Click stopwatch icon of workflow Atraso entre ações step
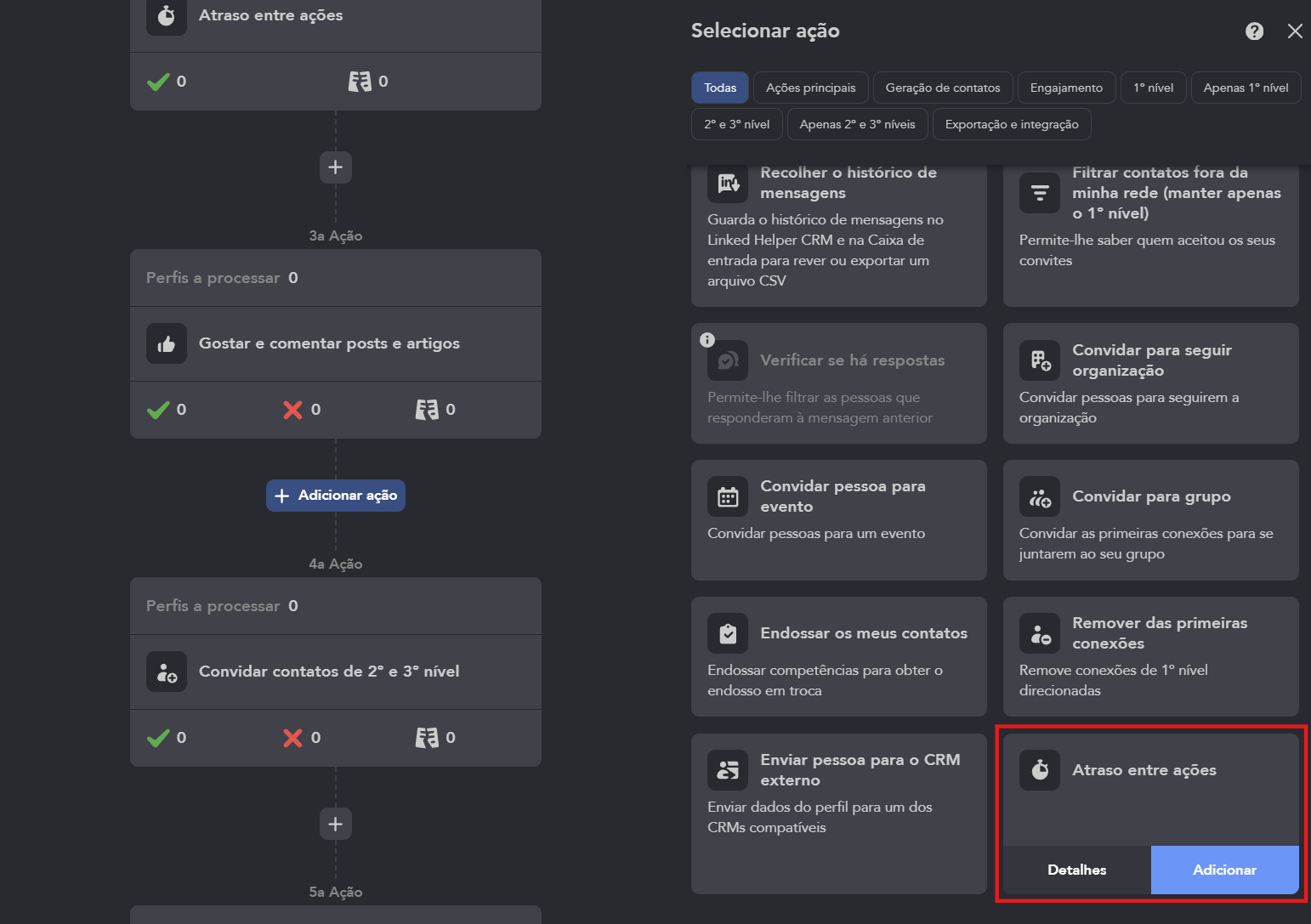 click(x=167, y=15)
